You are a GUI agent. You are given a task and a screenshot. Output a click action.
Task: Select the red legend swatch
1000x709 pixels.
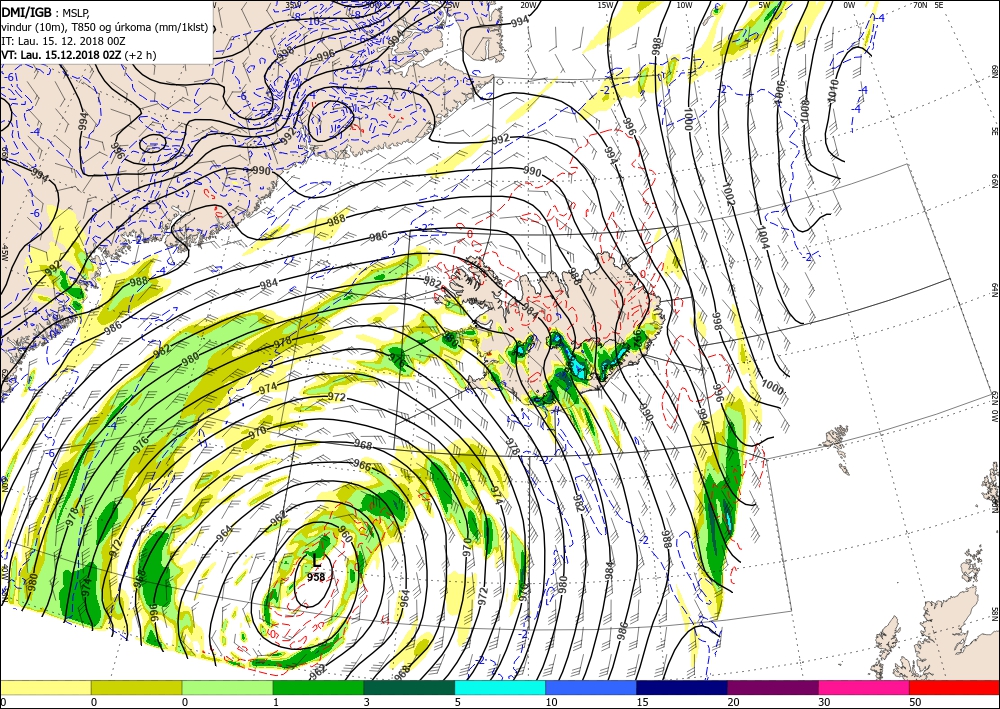(x=954, y=687)
